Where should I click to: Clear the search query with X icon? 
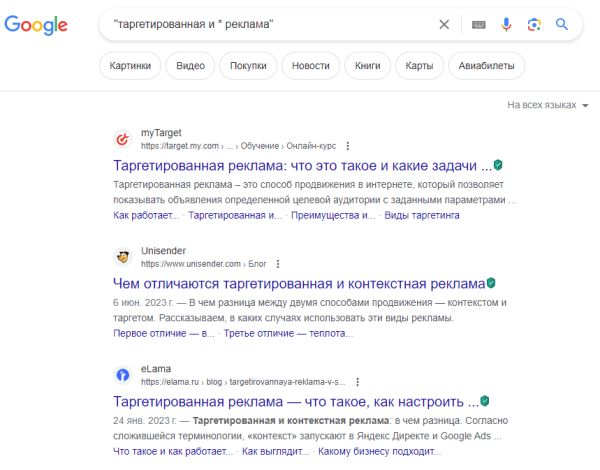pos(444,25)
